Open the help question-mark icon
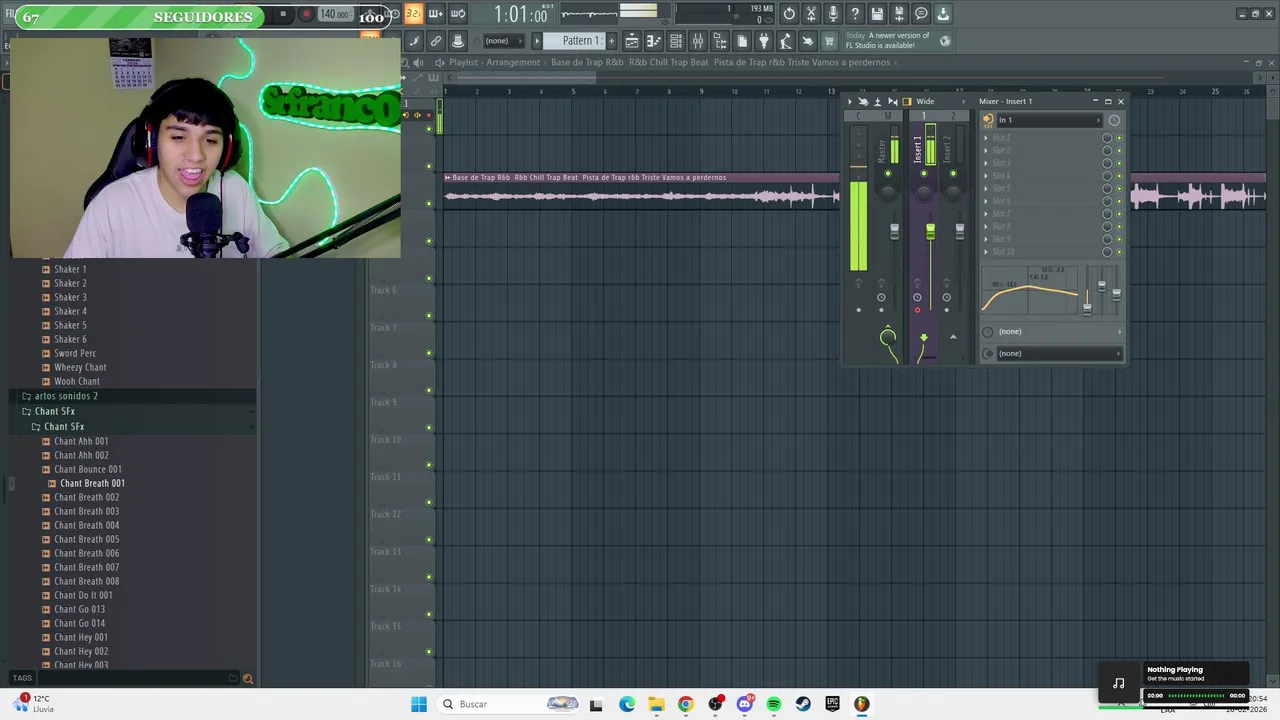This screenshot has width=1280, height=720. (855, 14)
